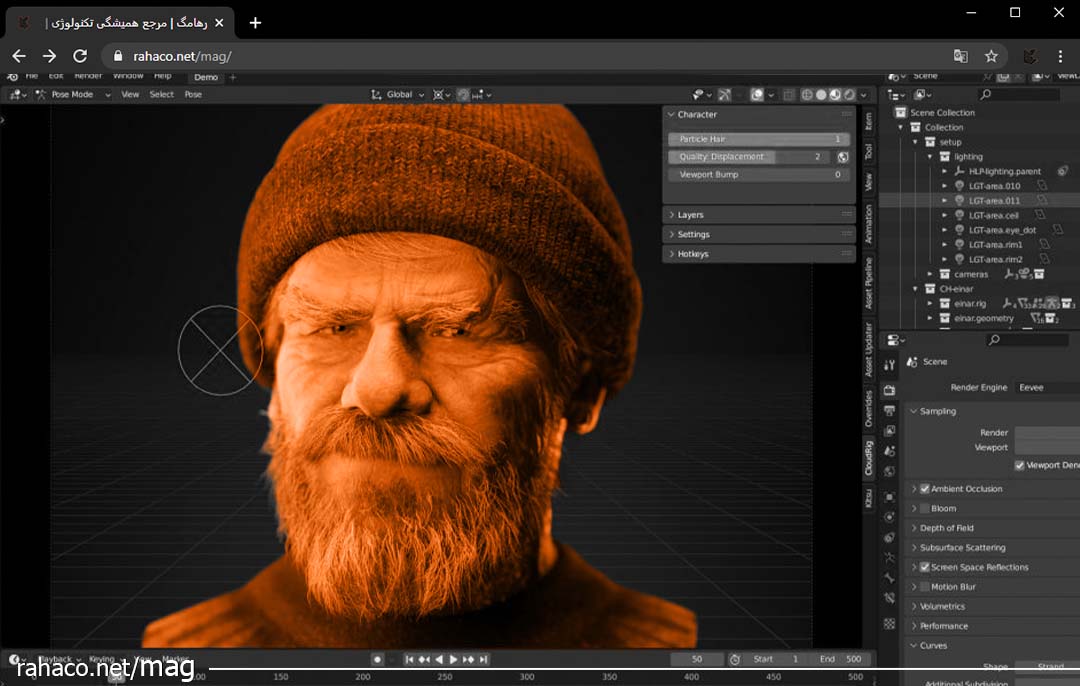
Task: Click the play animation button
Action: click(453, 659)
